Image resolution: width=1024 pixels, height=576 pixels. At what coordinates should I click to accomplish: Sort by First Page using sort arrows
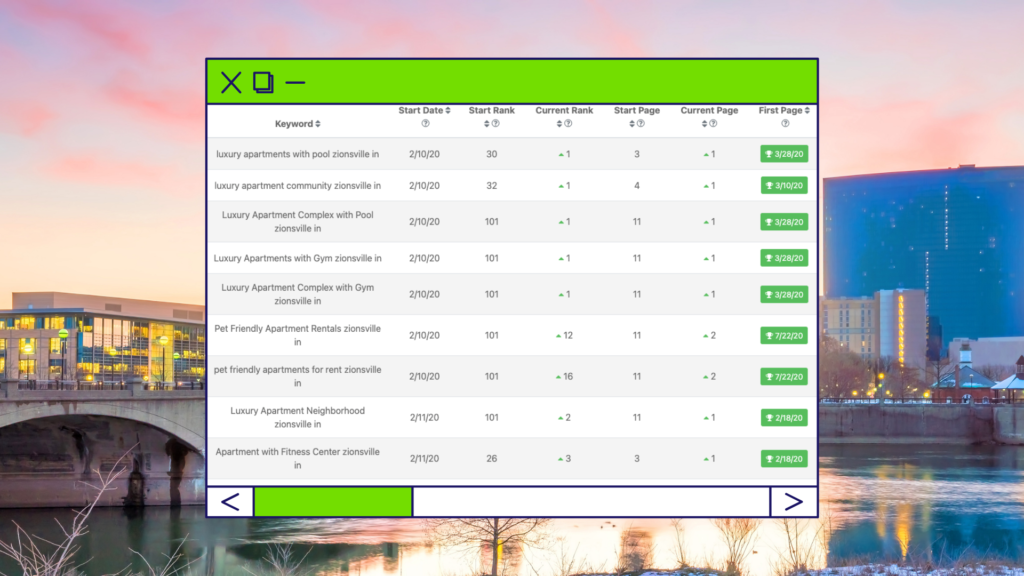807,111
